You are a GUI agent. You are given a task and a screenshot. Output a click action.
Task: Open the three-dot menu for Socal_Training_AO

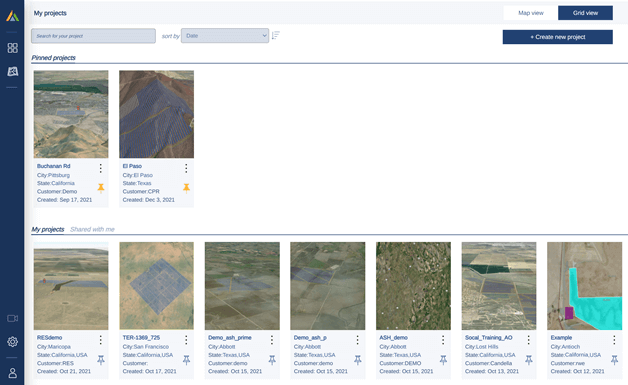529,340
